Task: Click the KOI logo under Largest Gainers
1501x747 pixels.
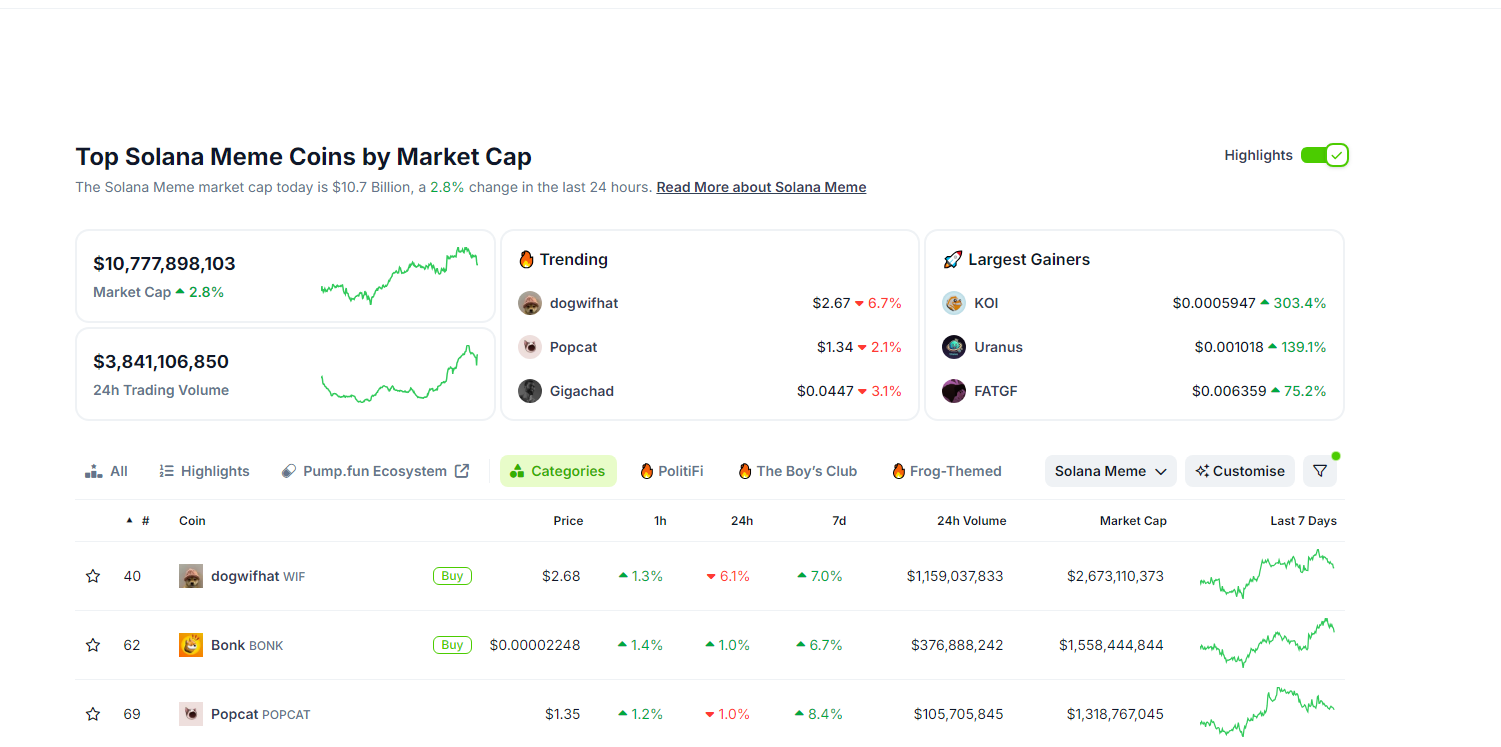Action: pos(953,302)
